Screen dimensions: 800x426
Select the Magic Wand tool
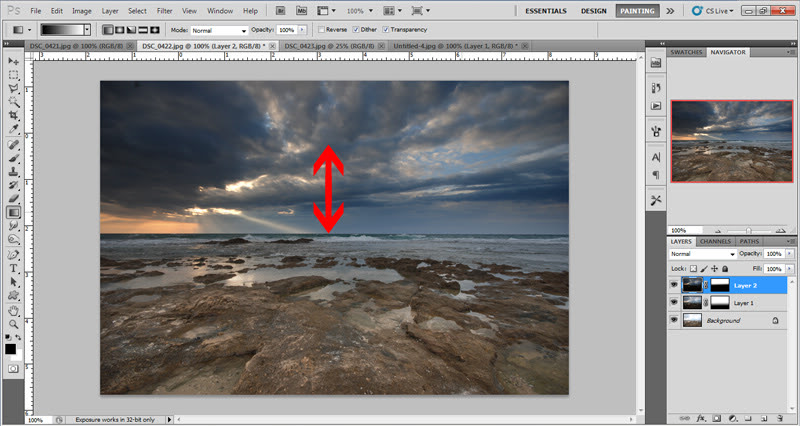pos(13,103)
